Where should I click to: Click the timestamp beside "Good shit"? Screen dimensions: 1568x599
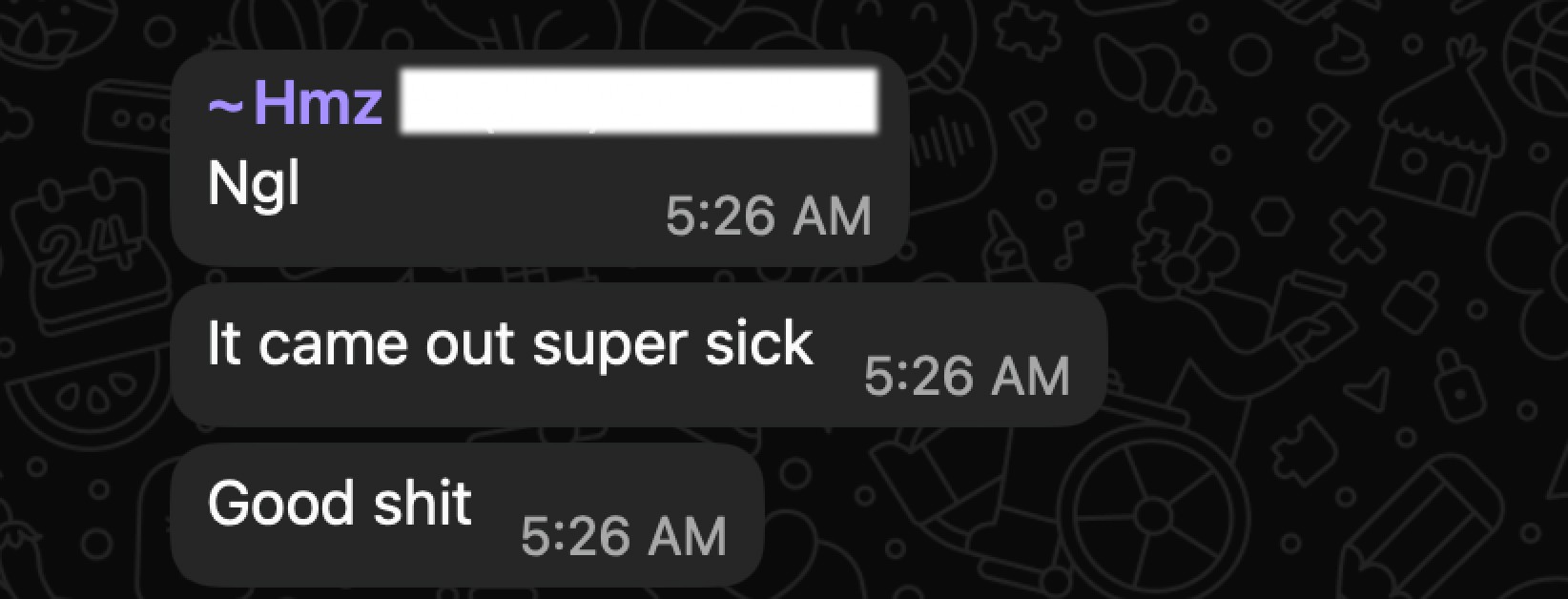pos(624,535)
